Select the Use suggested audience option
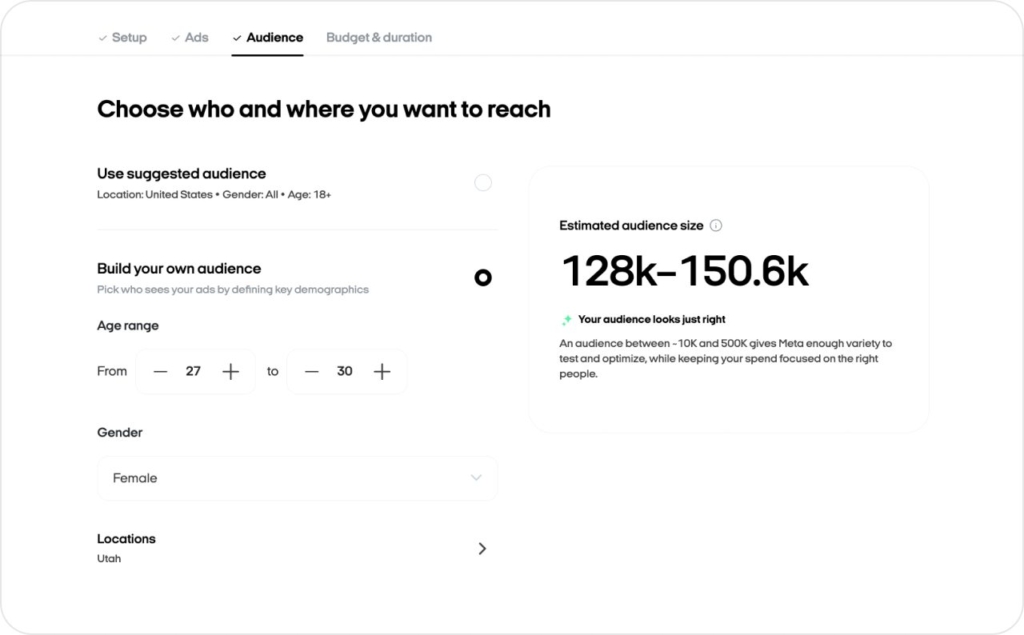 (483, 182)
